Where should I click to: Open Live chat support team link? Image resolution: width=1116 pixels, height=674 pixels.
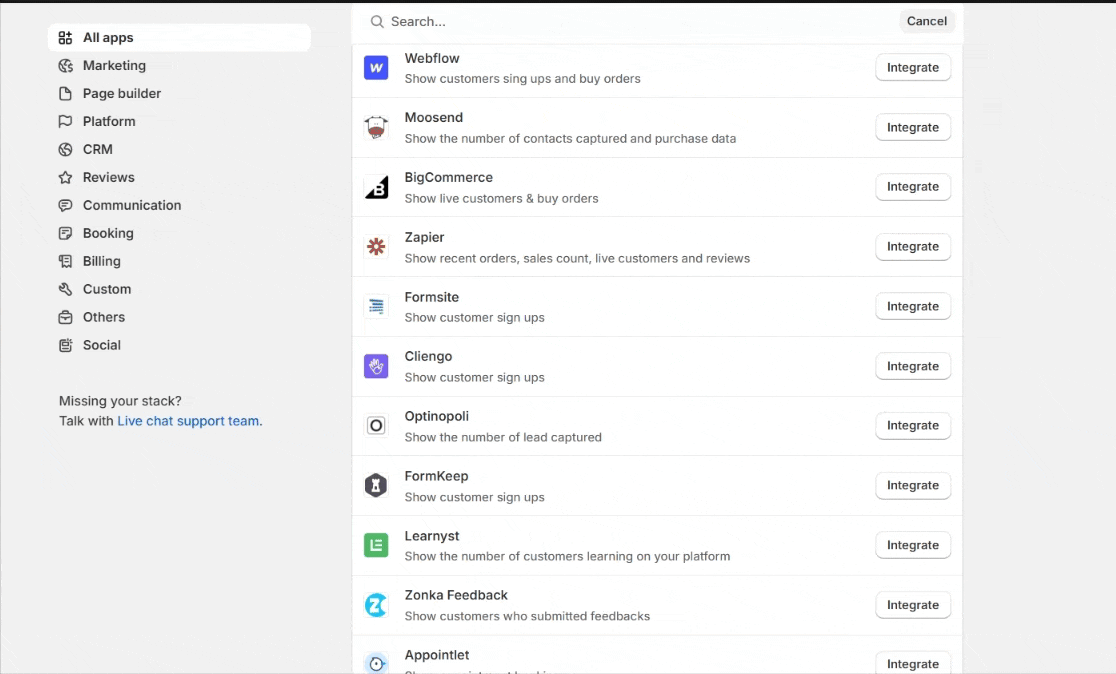tap(189, 421)
